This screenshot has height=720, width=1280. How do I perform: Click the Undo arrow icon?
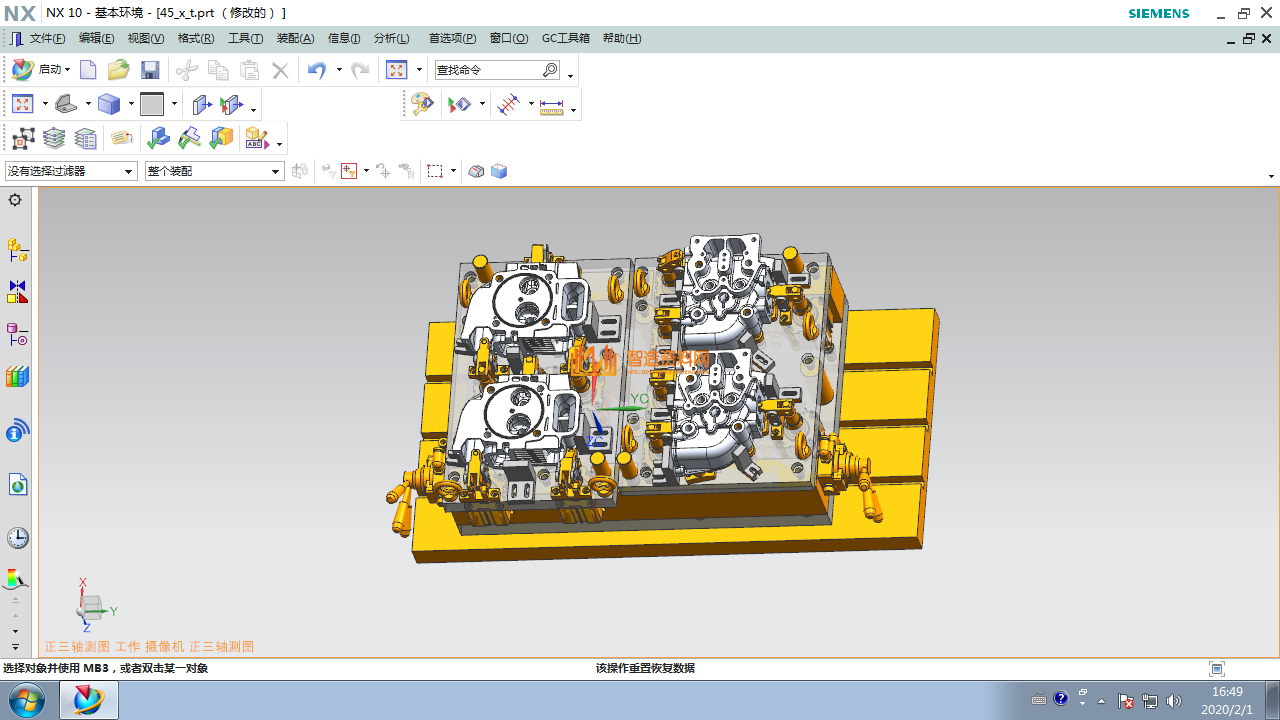point(316,70)
